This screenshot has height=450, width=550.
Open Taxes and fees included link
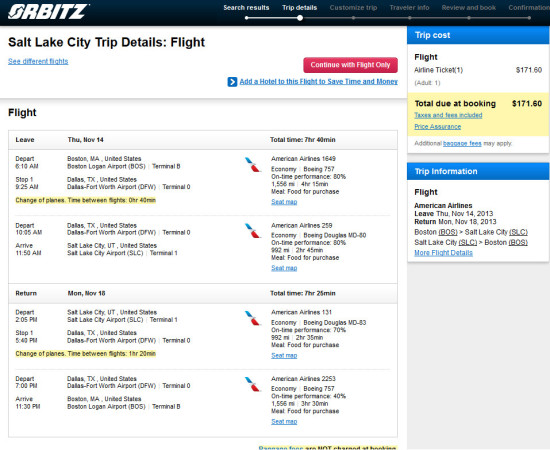pos(448,115)
